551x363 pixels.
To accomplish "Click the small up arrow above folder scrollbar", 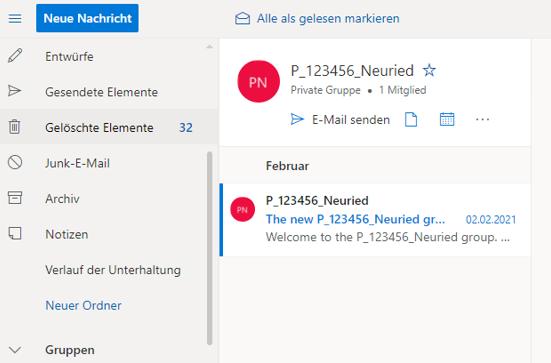I will coord(209,46).
